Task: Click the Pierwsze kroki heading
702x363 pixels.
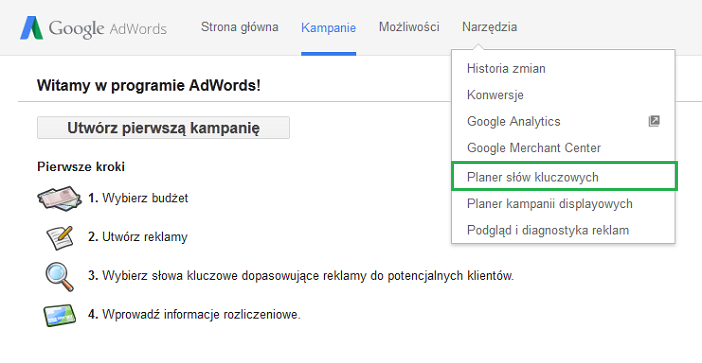Action: 81,167
